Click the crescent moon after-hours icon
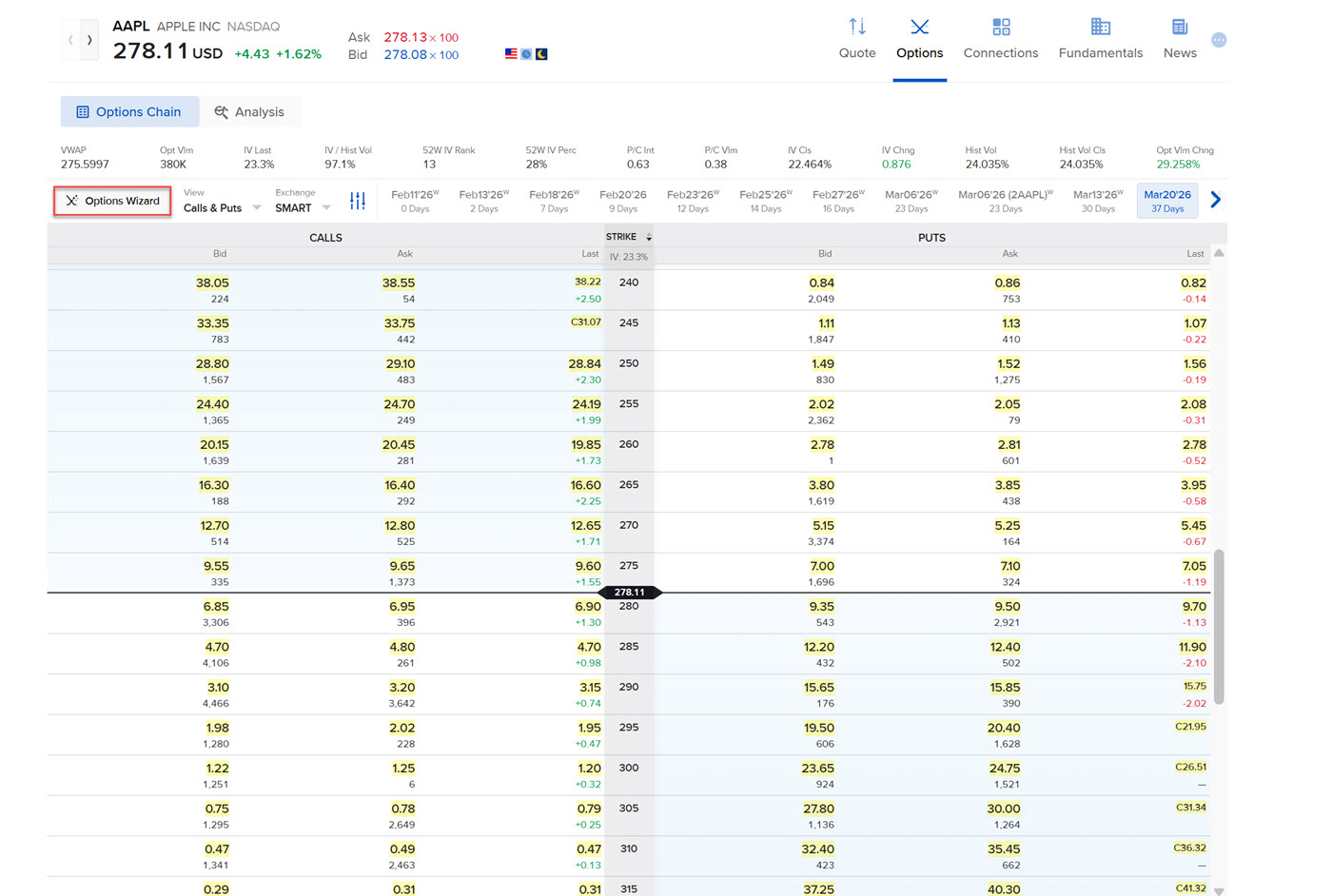Viewport: 1332px width, 896px height. [x=541, y=54]
